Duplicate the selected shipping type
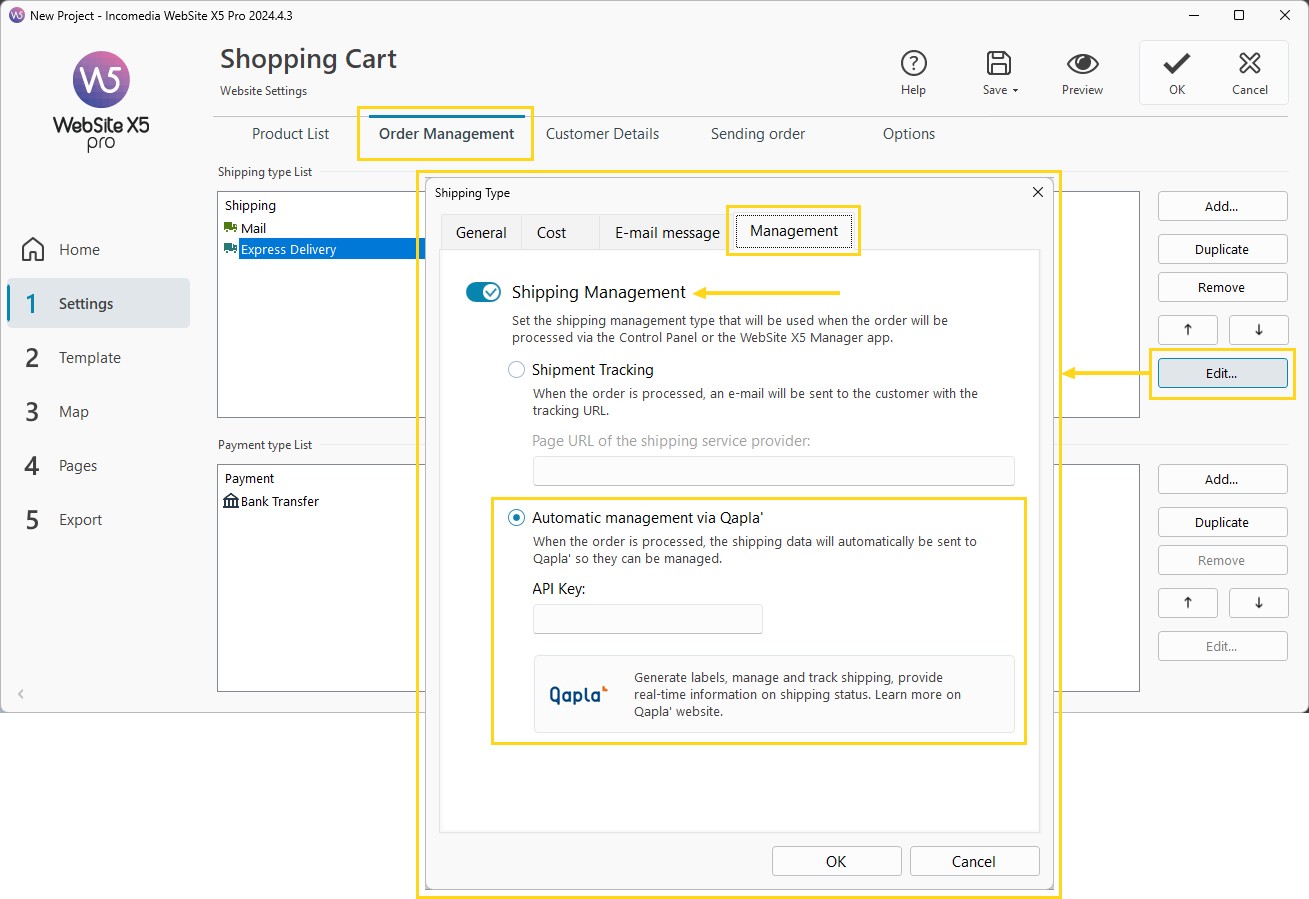The width and height of the screenshot is (1309, 899). tap(1222, 249)
